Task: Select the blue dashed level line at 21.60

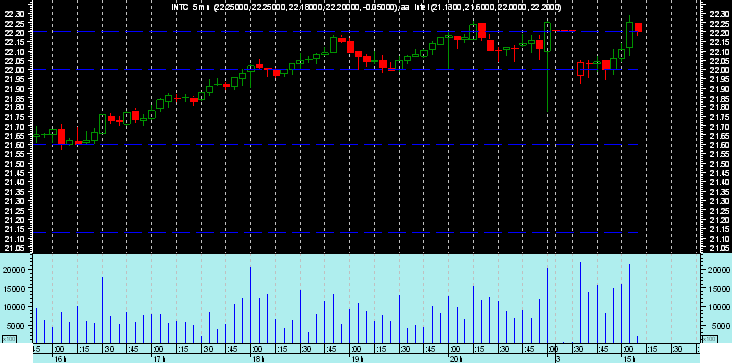Action: click(x=335, y=145)
